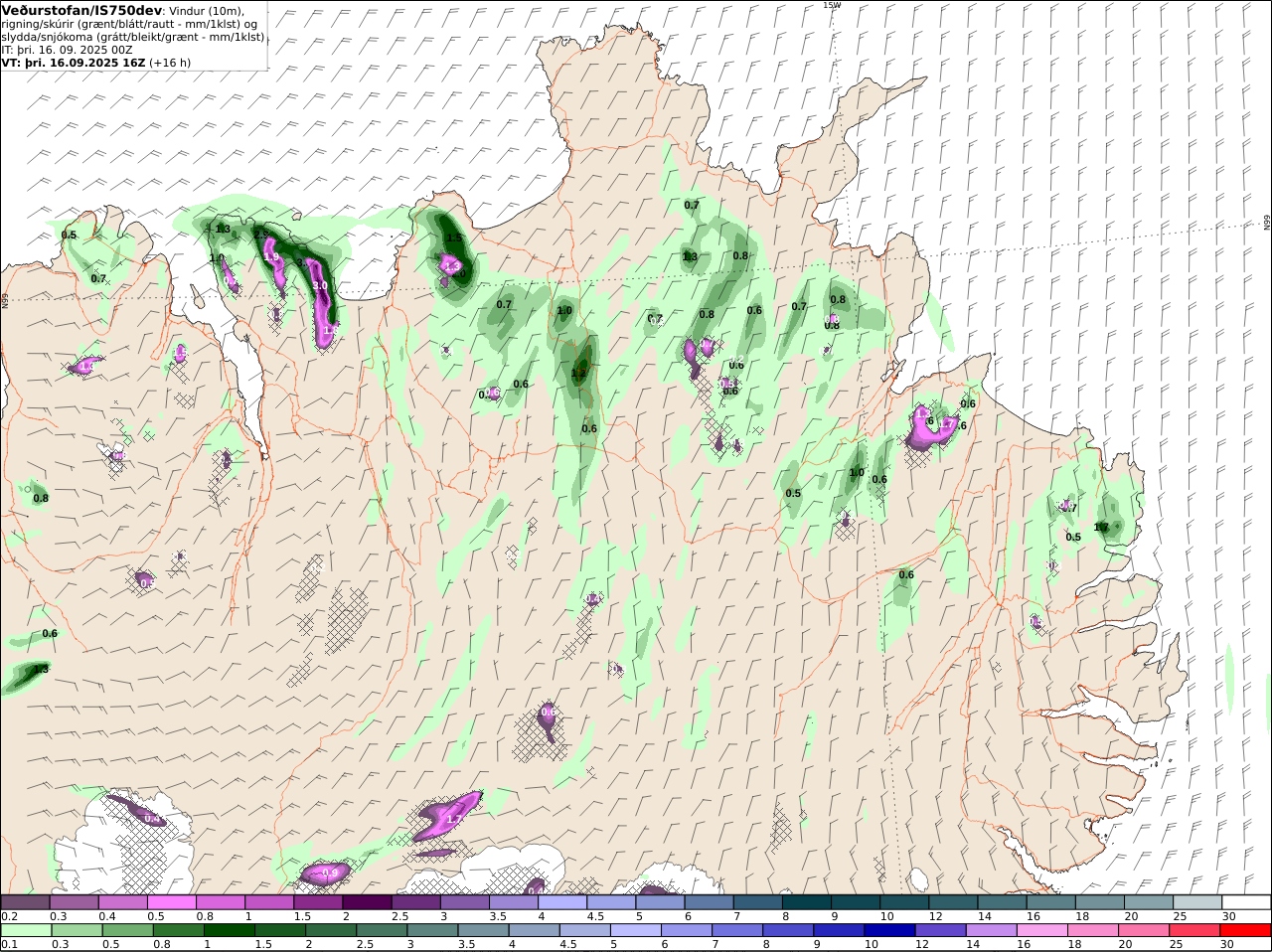Pick the darkest purple 2 snow legend swatch

coord(367,902)
